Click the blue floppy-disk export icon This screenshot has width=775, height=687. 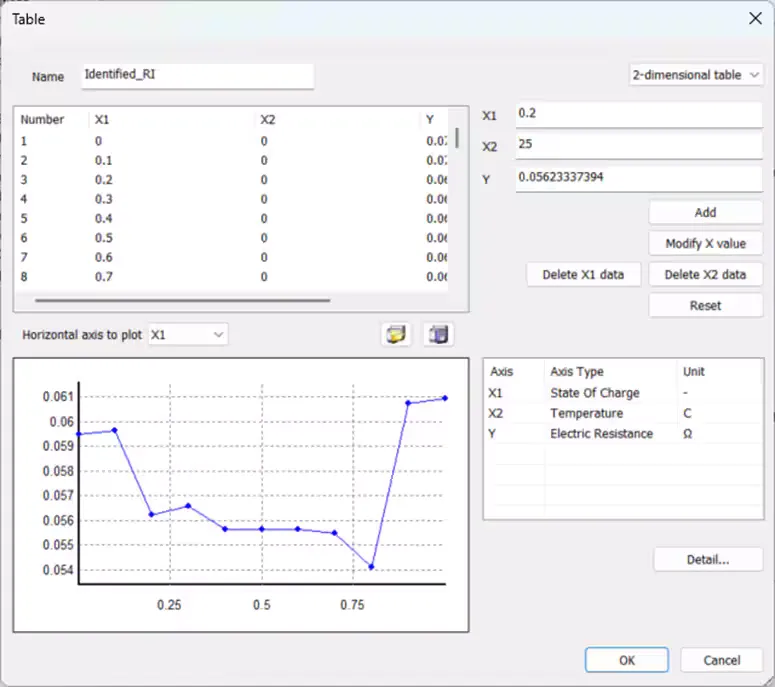[x=437, y=335]
